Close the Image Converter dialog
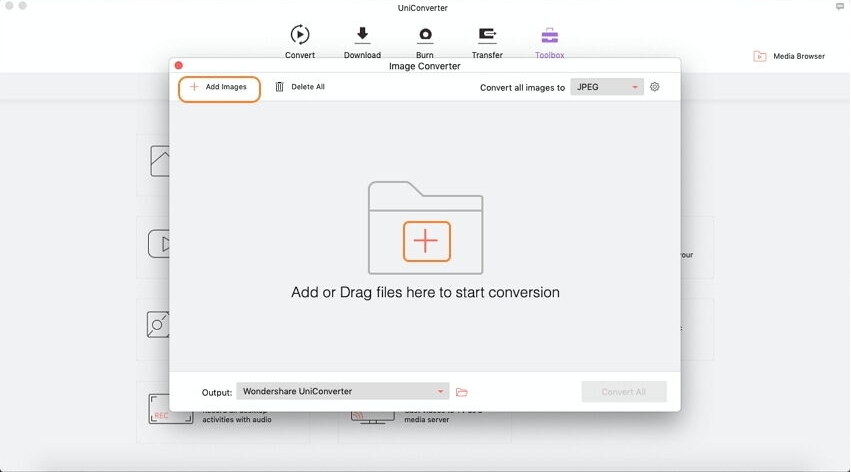This screenshot has height=472, width=851. coord(179,66)
